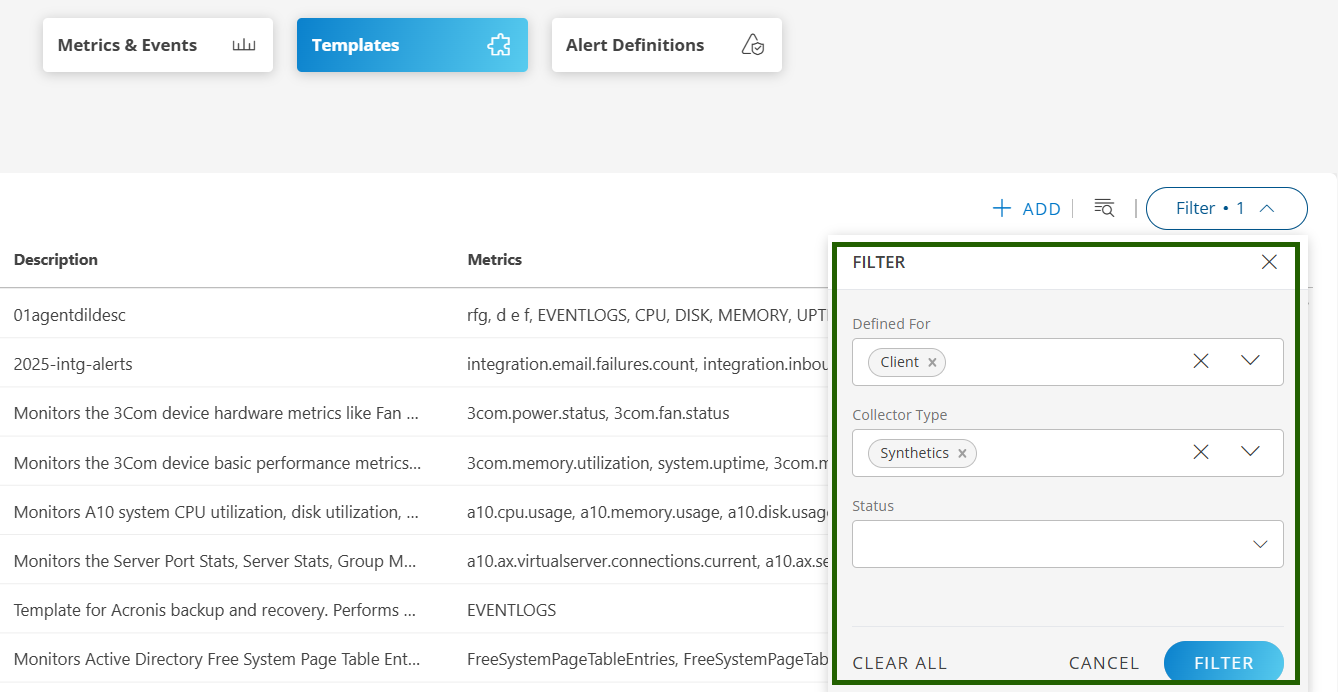Select the Templates tab
The image size is (1338, 692).
(411, 45)
